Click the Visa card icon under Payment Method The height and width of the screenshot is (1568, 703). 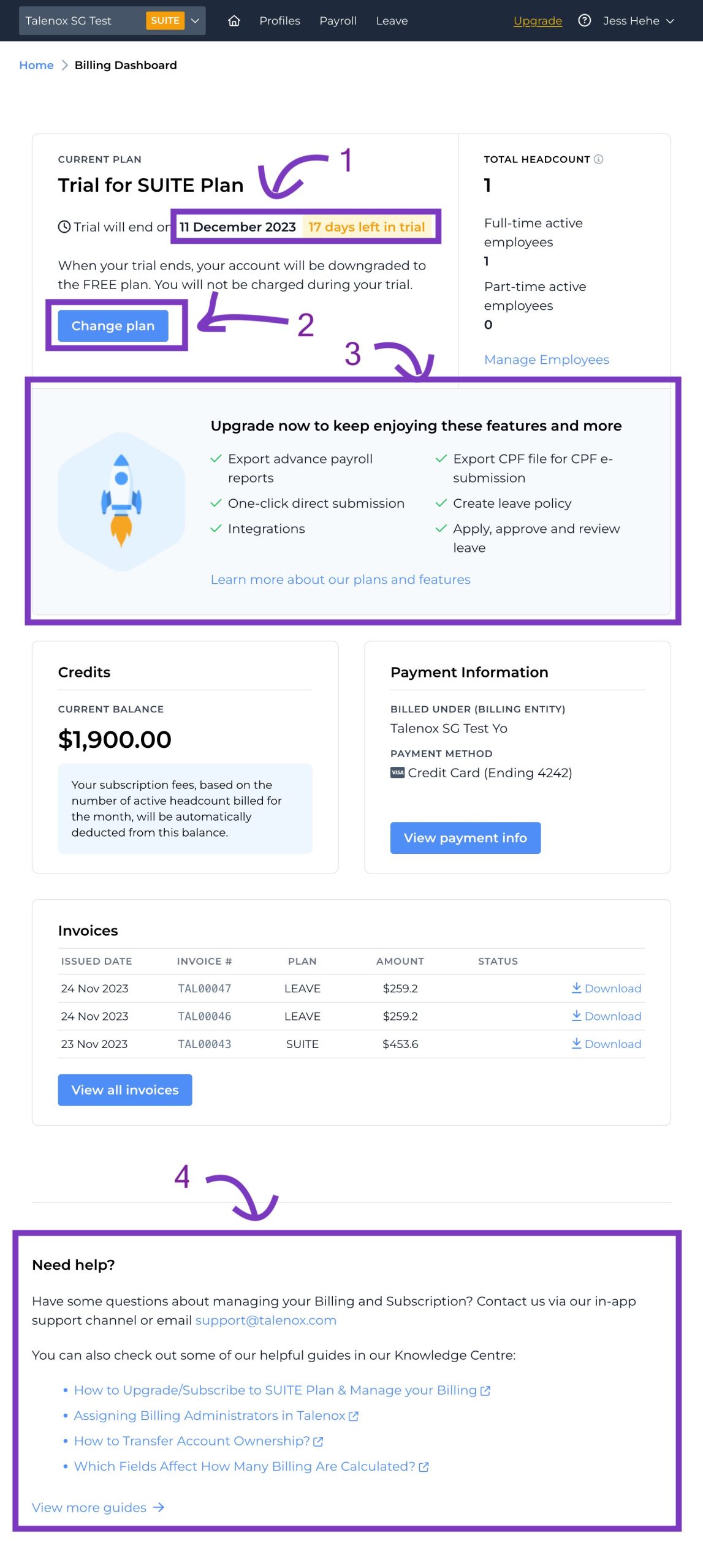[397, 773]
